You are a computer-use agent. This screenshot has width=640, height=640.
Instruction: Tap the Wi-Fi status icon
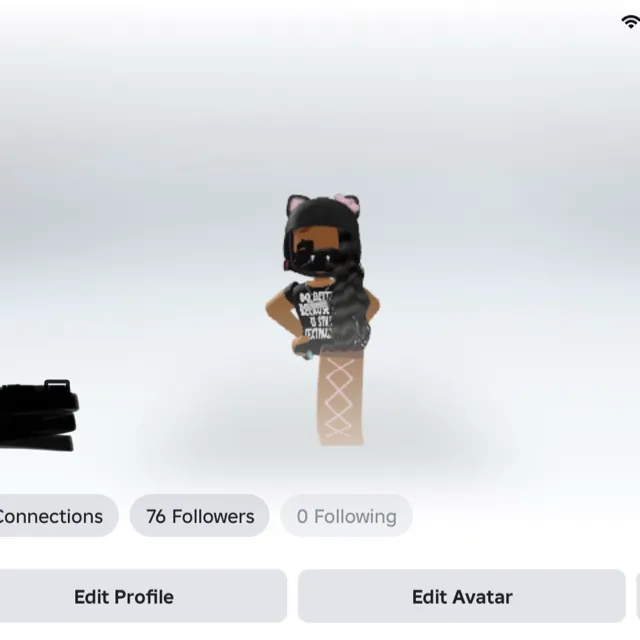631,21
